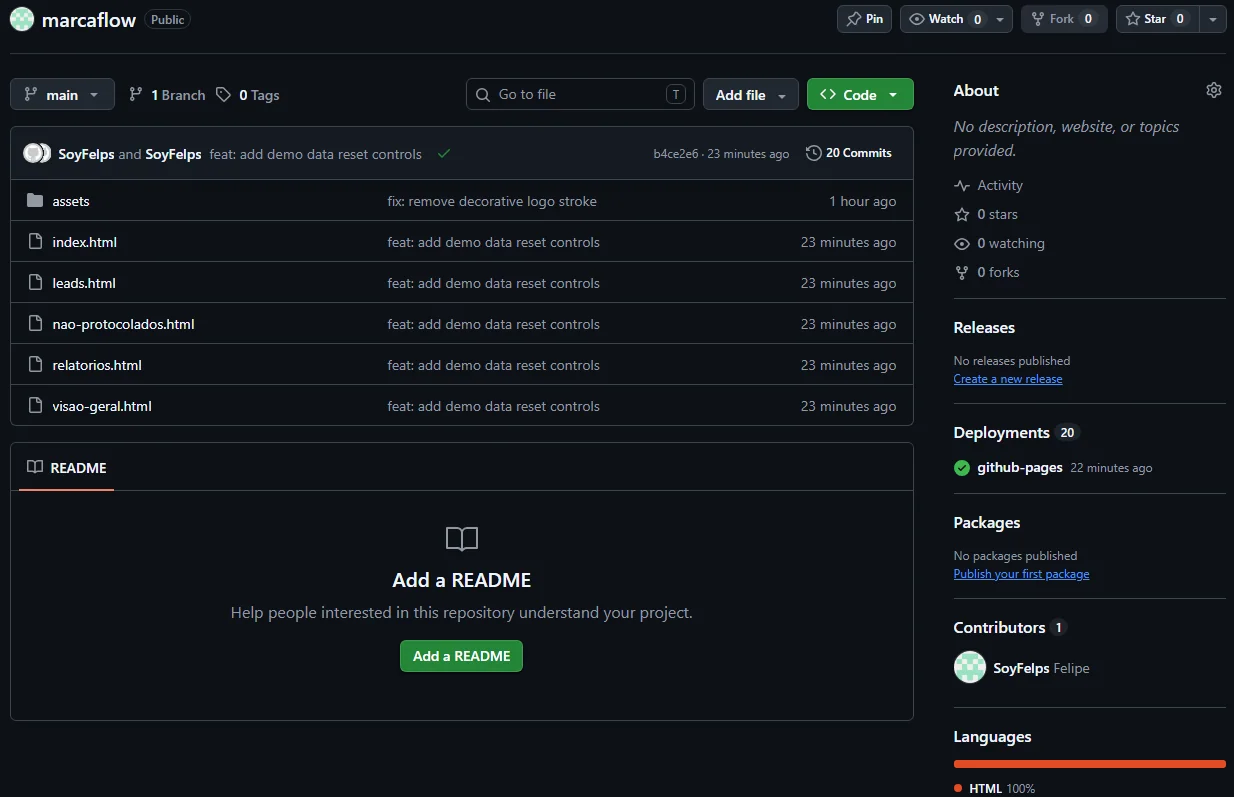This screenshot has width=1234, height=797.
Task: Open the SoyFelps Felipe contributor link
Action: tap(1041, 668)
